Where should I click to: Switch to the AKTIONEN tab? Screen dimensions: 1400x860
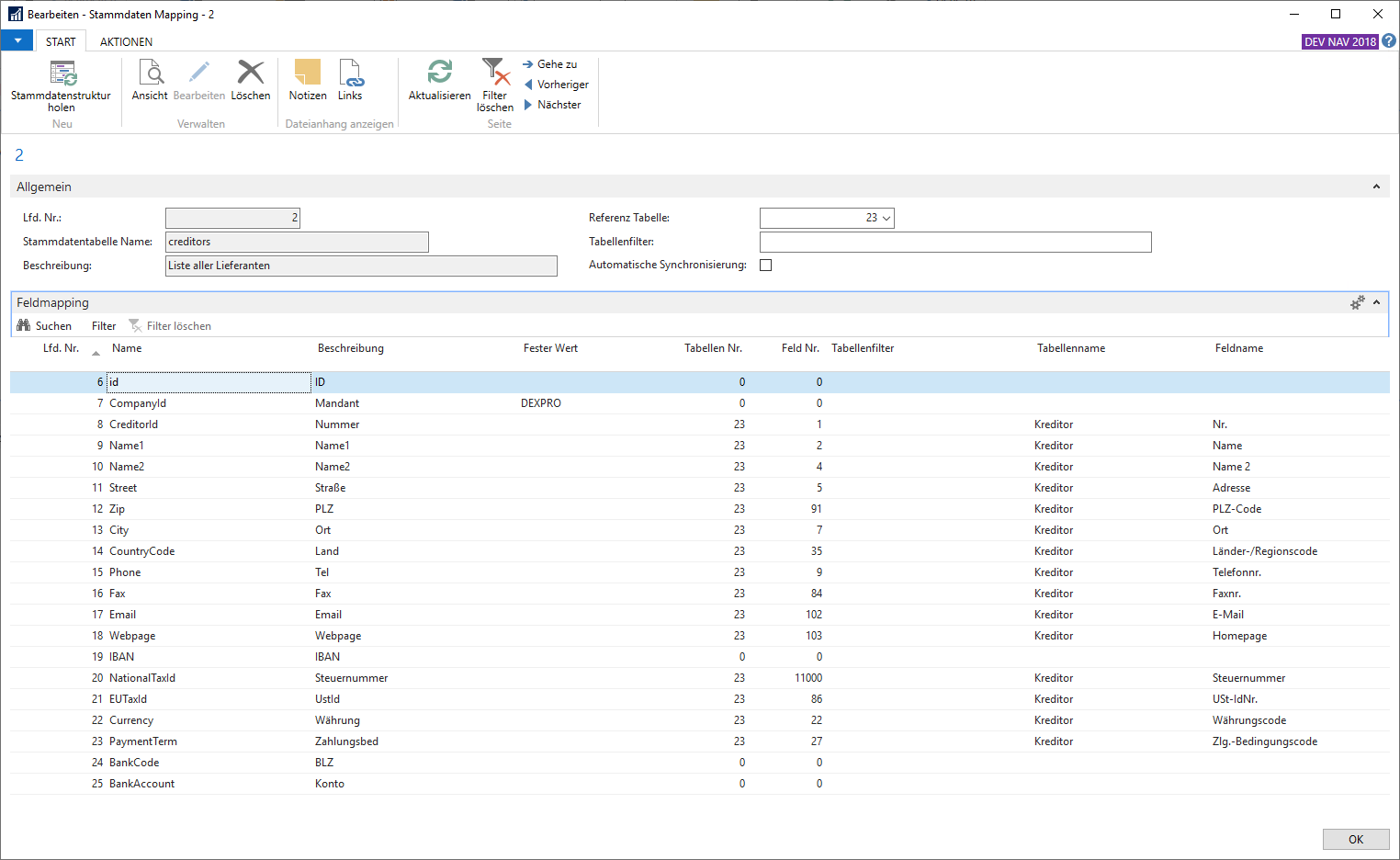[x=126, y=41]
